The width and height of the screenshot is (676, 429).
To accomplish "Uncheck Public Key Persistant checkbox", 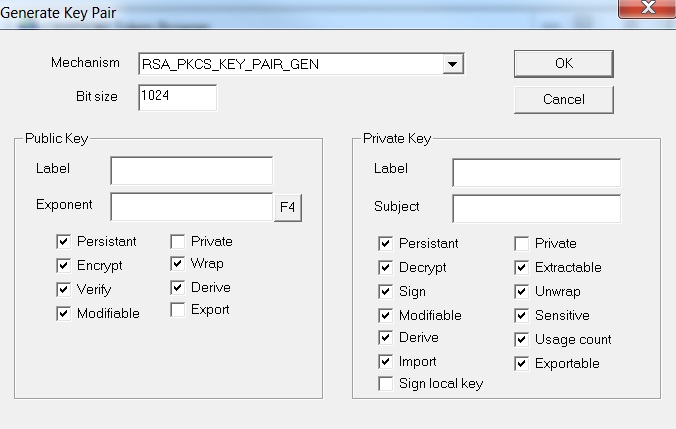I will point(64,242).
